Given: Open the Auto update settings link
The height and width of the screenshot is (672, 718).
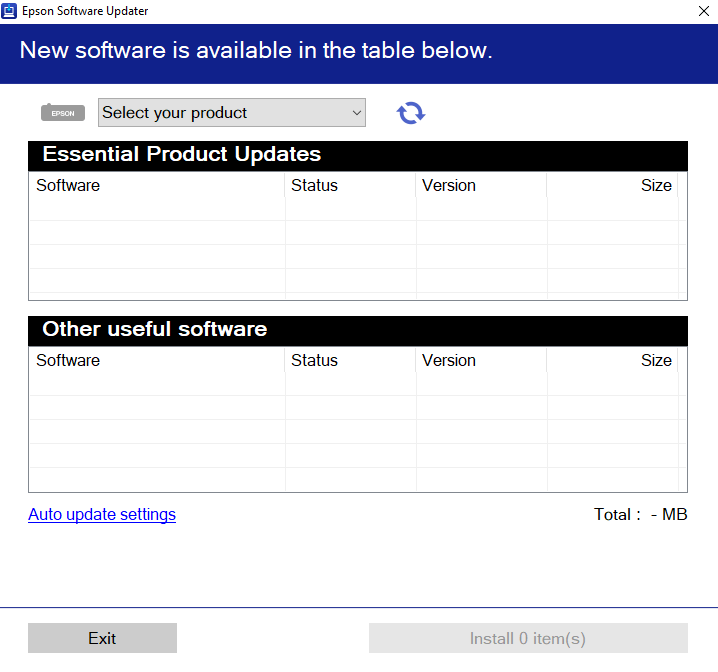Looking at the screenshot, I should (x=102, y=514).
